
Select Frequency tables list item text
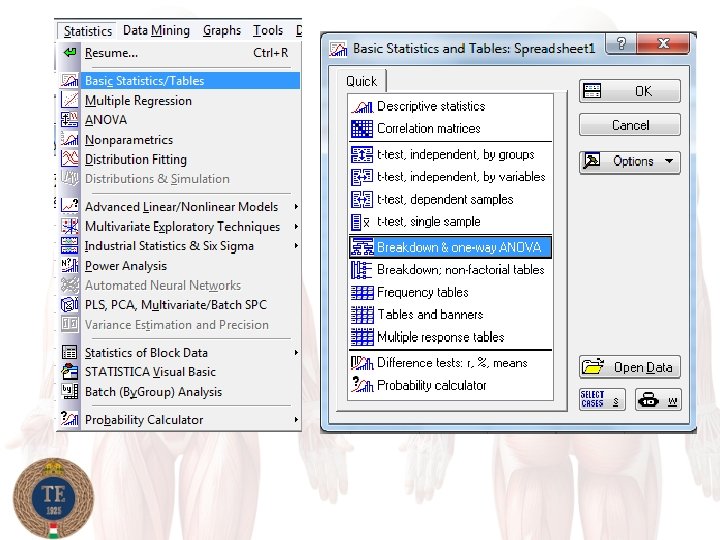pyautogui.click(x=422, y=292)
